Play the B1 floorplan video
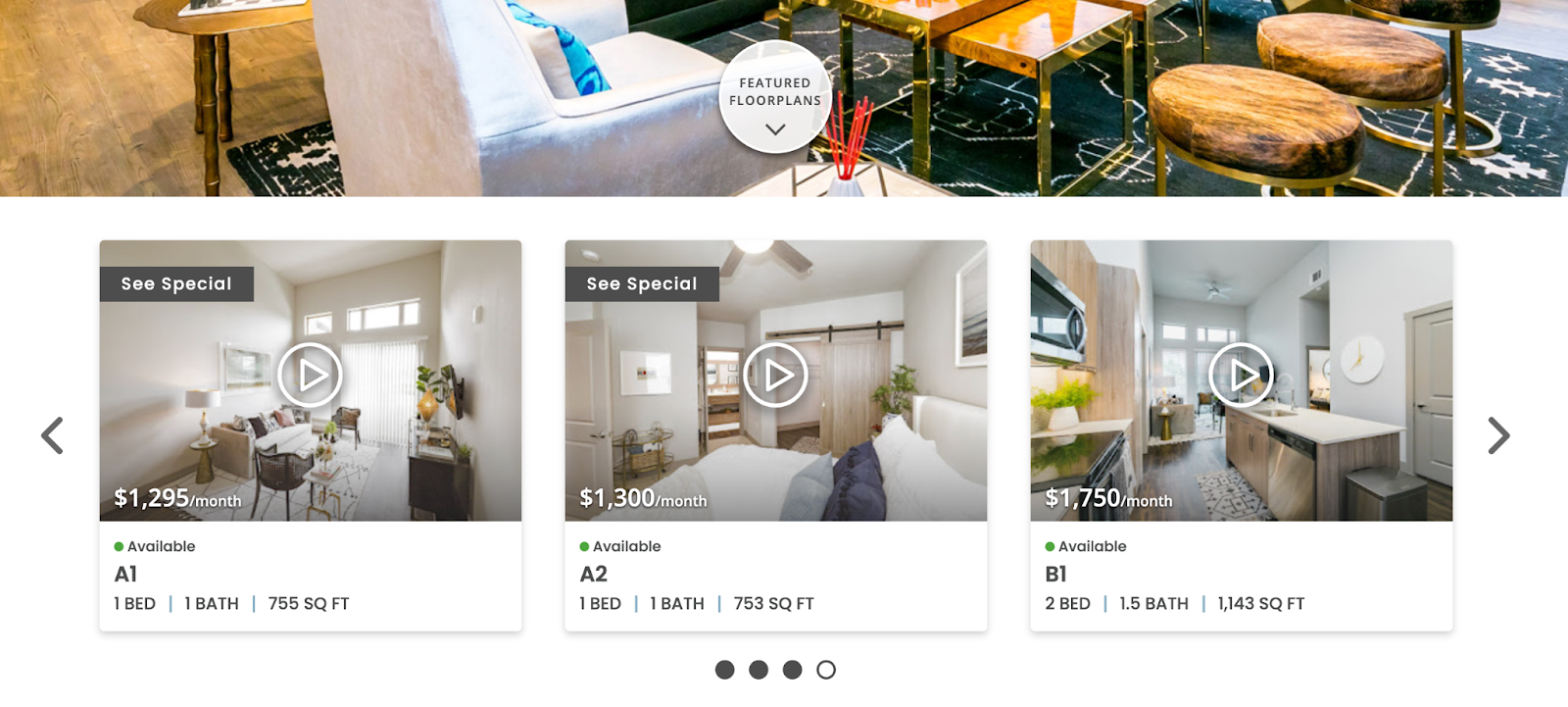This screenshot has width=1568, height=707. (x=1241, y=375)
